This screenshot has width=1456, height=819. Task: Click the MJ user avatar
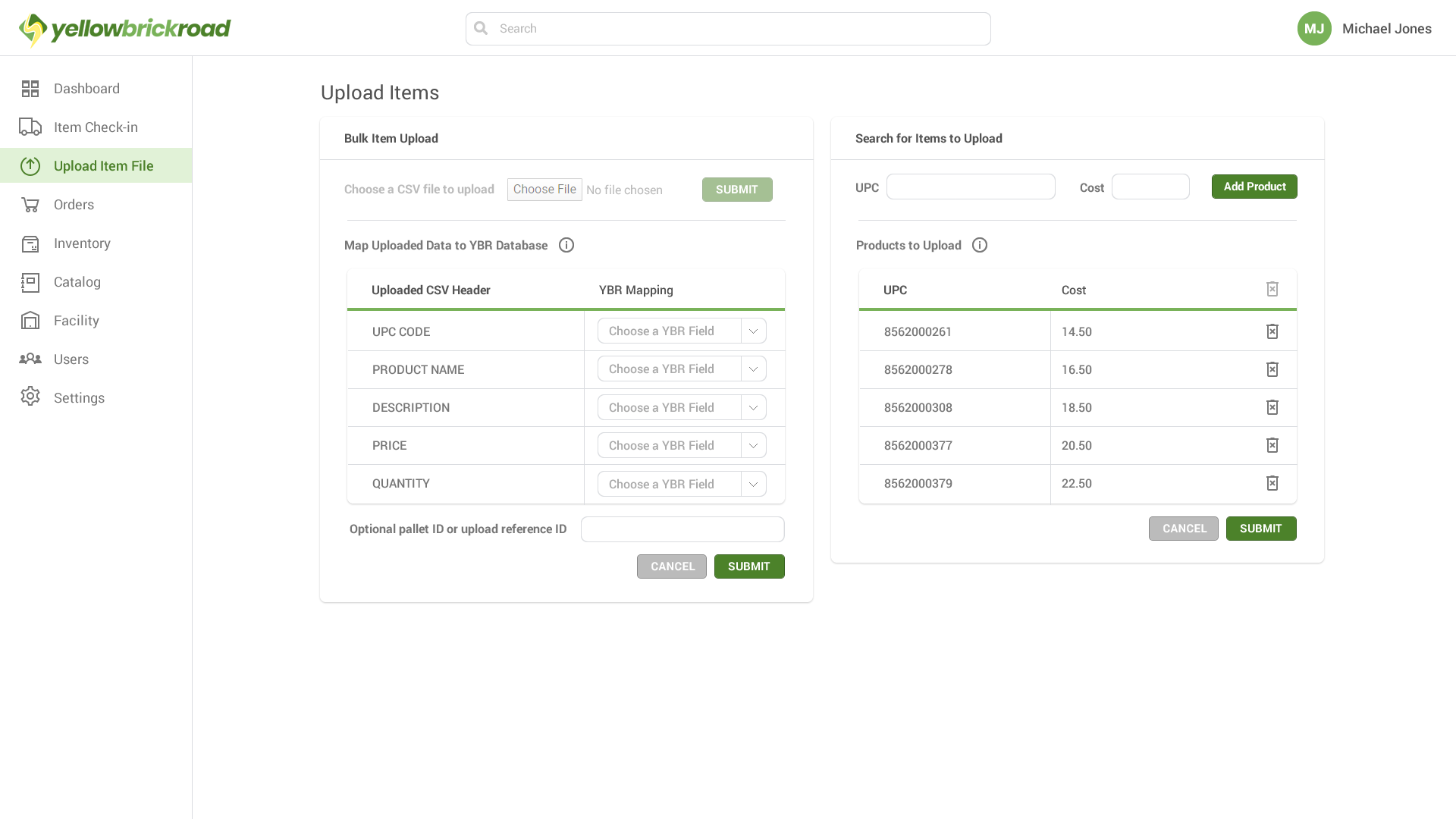point(1313,29)
